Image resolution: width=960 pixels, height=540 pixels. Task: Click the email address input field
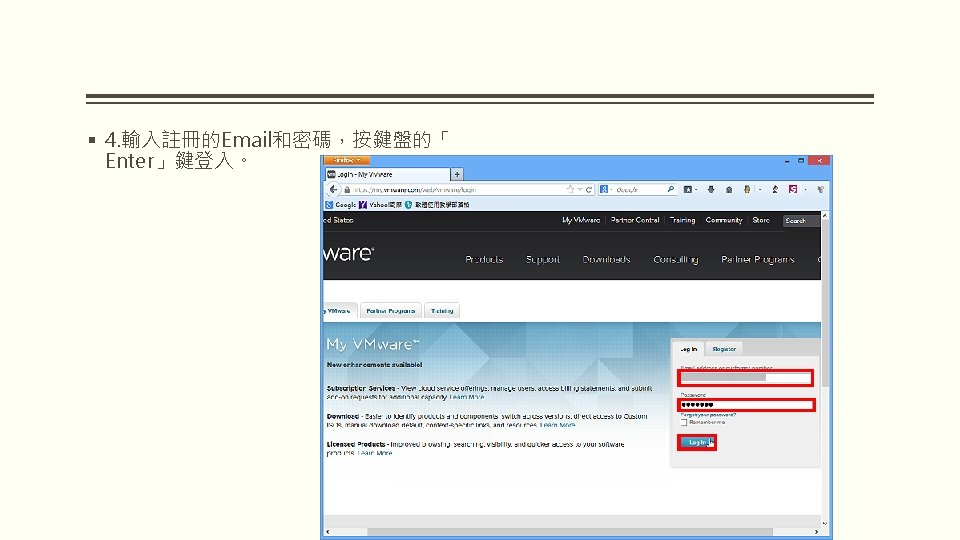(x=745, y=378)
